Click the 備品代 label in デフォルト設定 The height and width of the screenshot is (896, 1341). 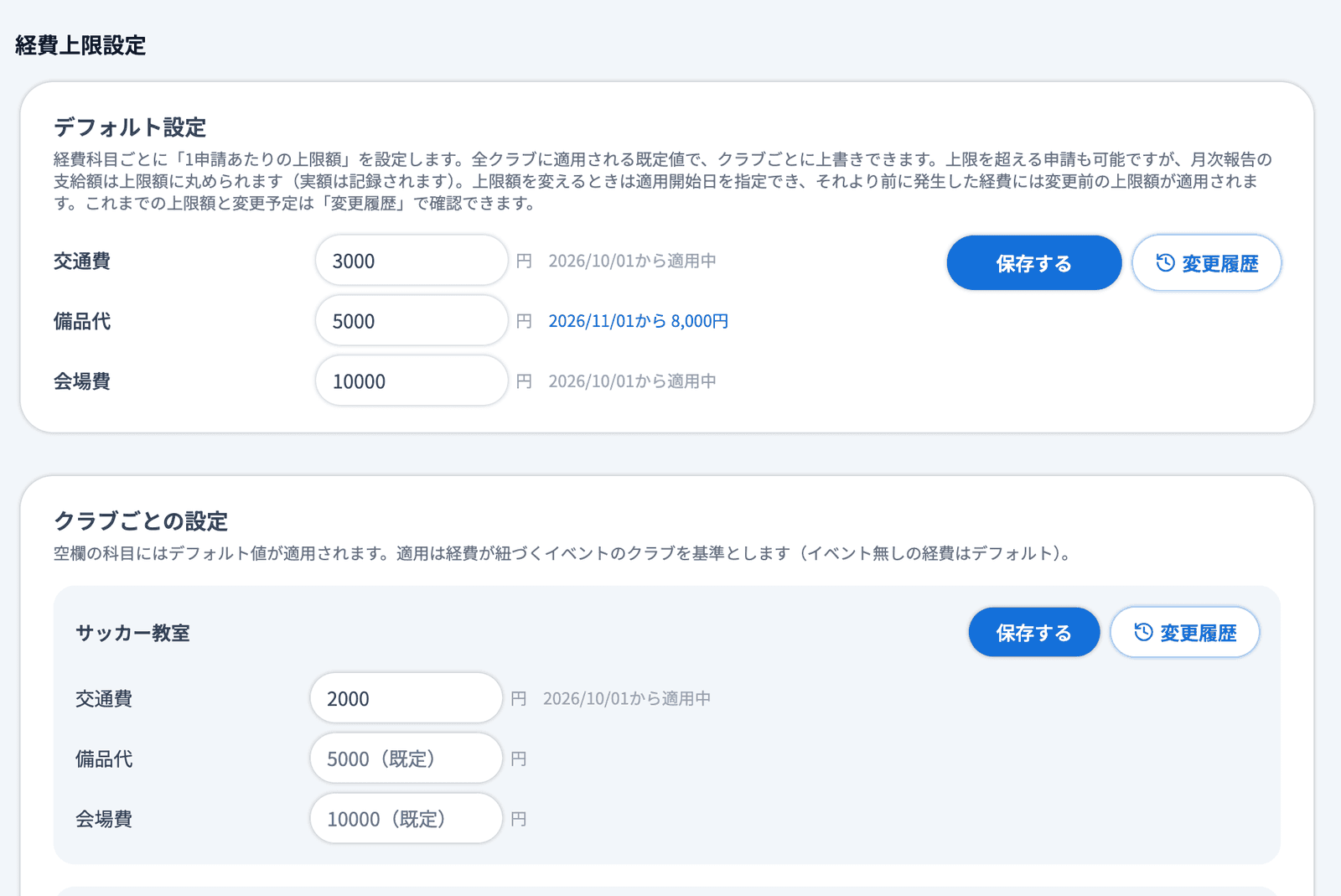82,322
